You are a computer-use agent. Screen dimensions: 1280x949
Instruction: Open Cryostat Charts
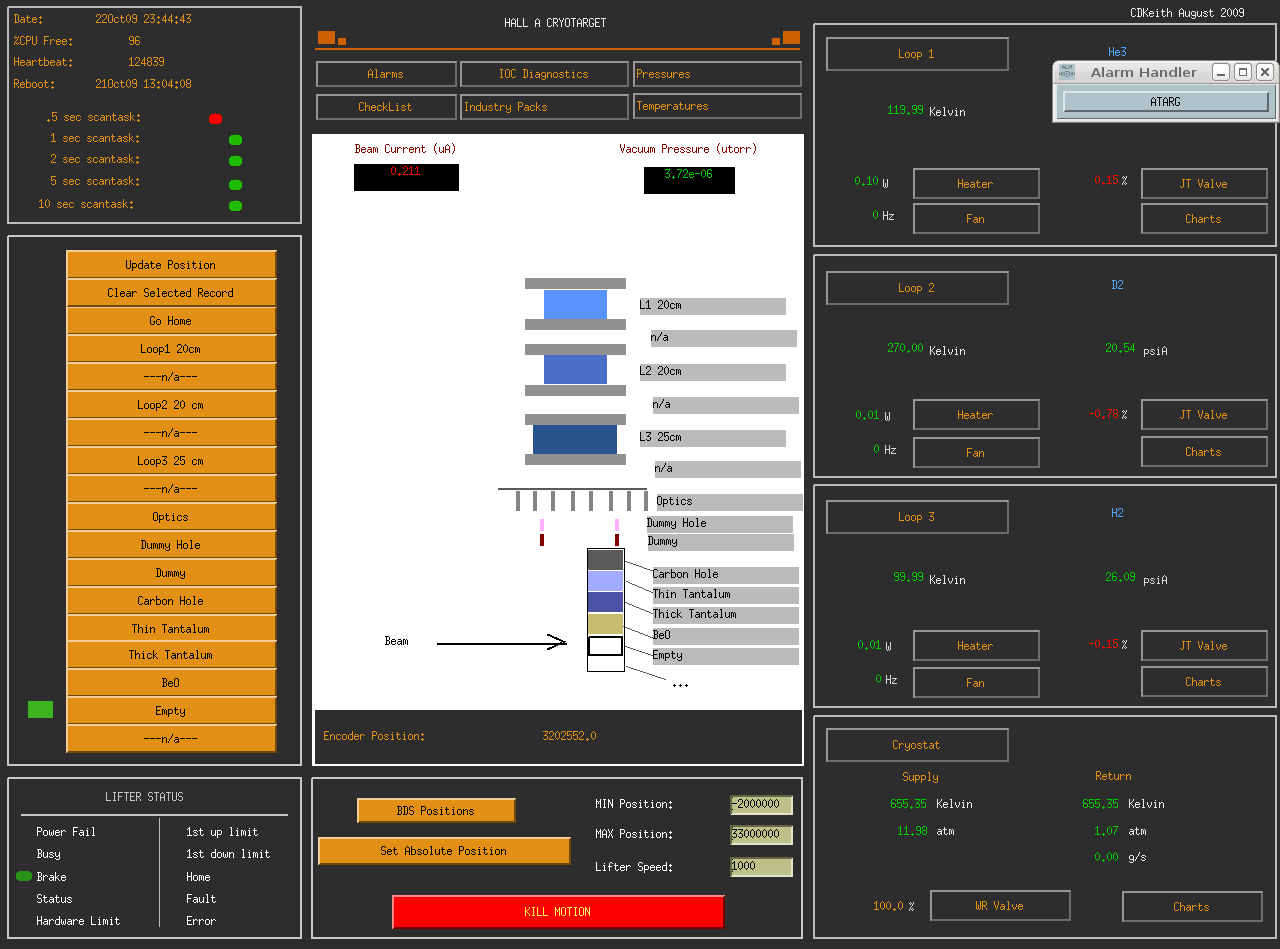coord(1192,907)
